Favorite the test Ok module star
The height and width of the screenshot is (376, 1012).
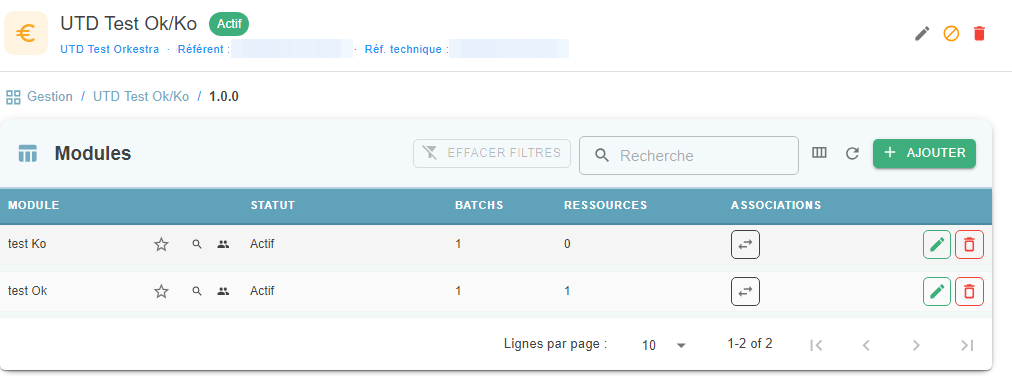click(x=161, y=292)
